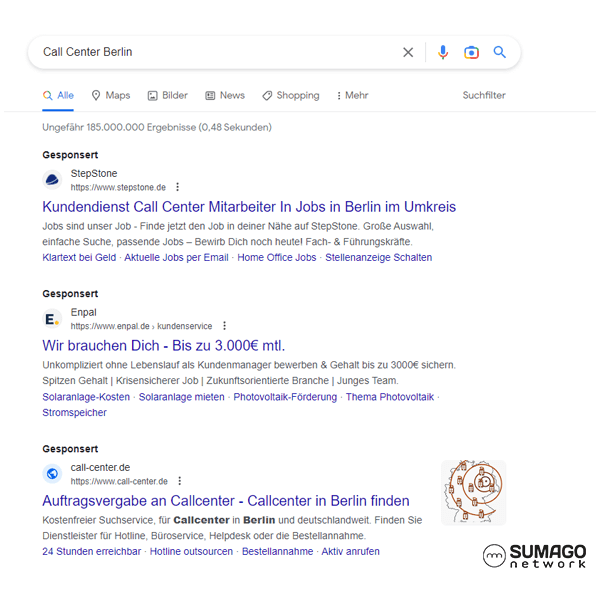Click the call-center.de site name
This screenshot has height=600, width=600.
pyautogui.click(x=100, y=467)
